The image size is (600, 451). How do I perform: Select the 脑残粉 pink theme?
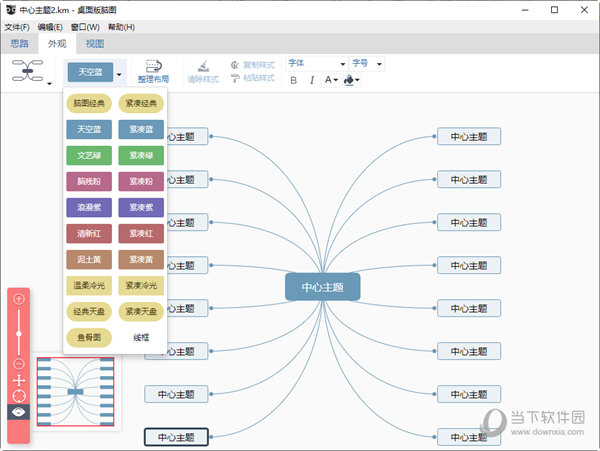89,181
